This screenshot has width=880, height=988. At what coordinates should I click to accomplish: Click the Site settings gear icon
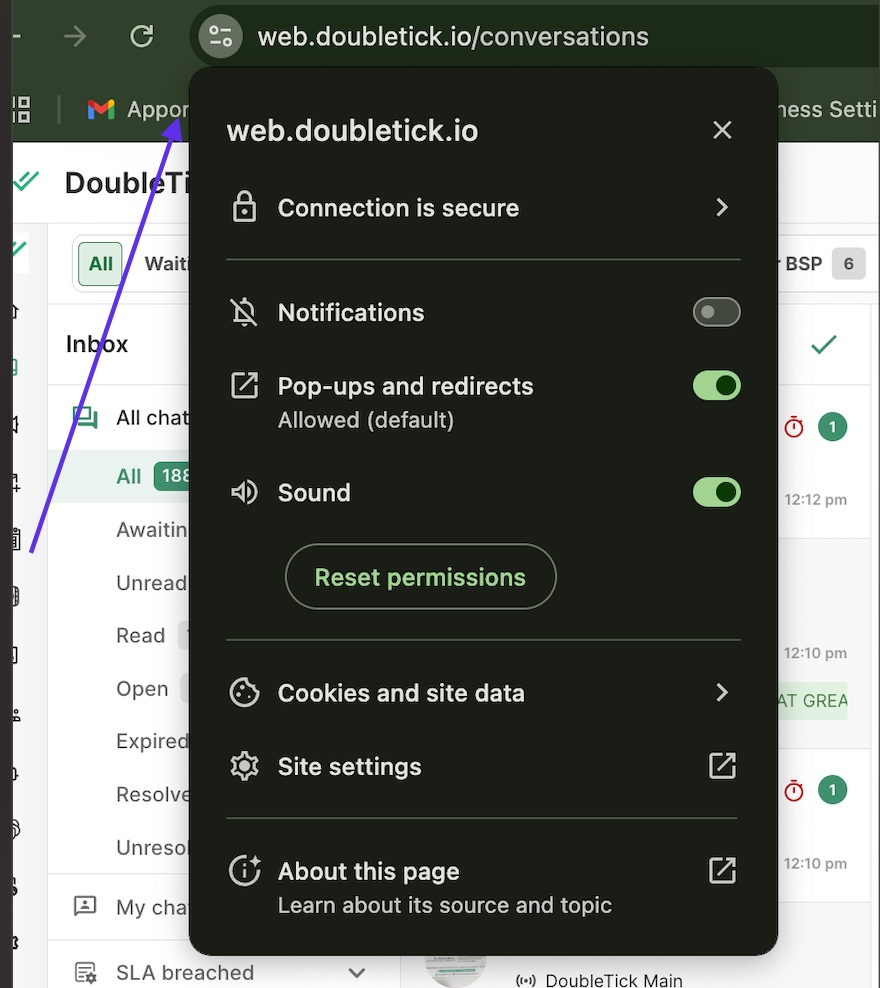tap(244, 767)
